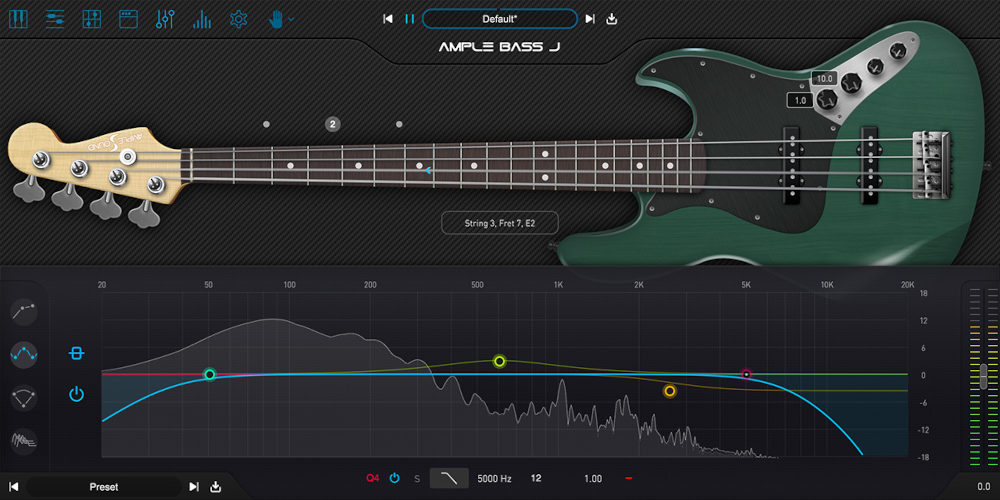Click the 5000 Hz frequency value
1000x500 pixels.
point(494,478)
